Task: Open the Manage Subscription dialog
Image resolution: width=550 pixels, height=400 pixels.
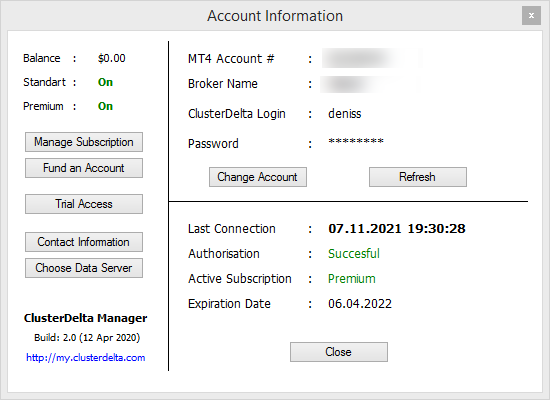Action: tap(84, 142)
